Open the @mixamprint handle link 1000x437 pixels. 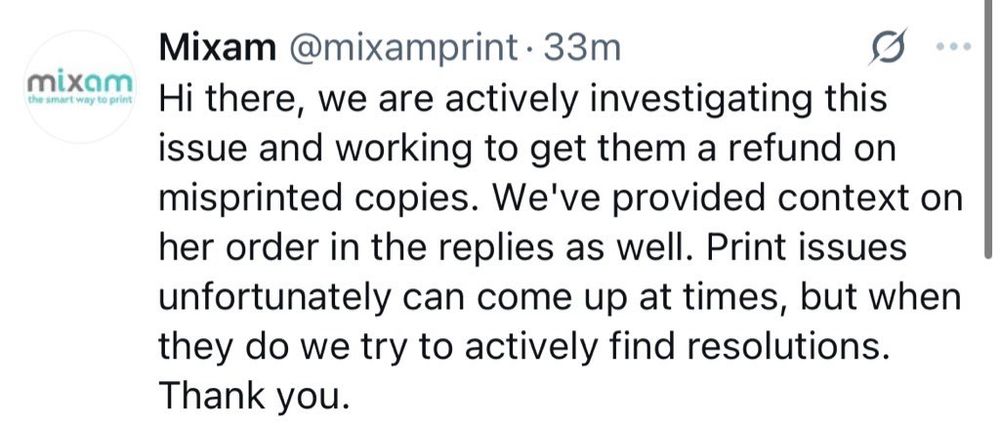pos(403,49)
